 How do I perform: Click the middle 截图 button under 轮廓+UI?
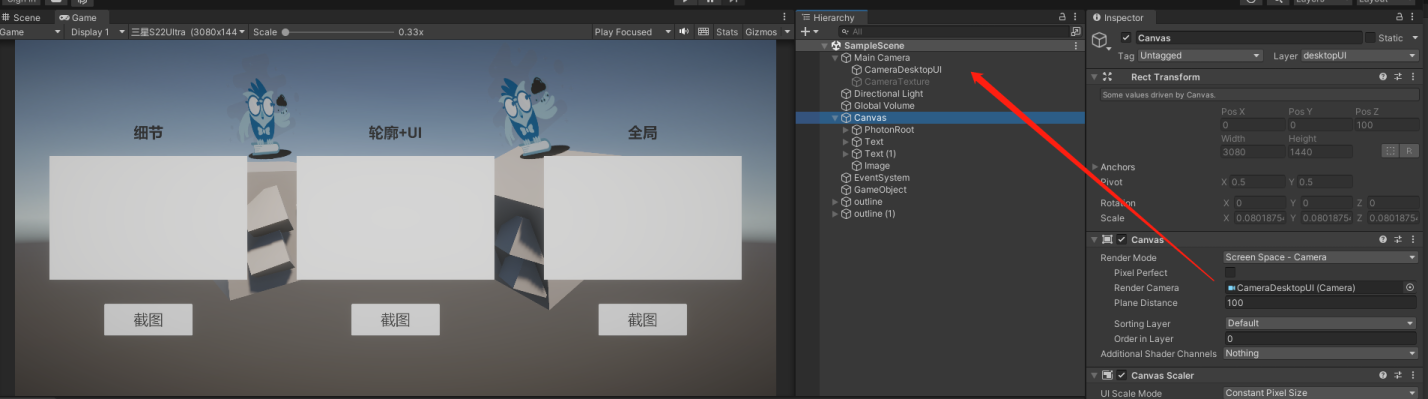click(x=395, y=320)
